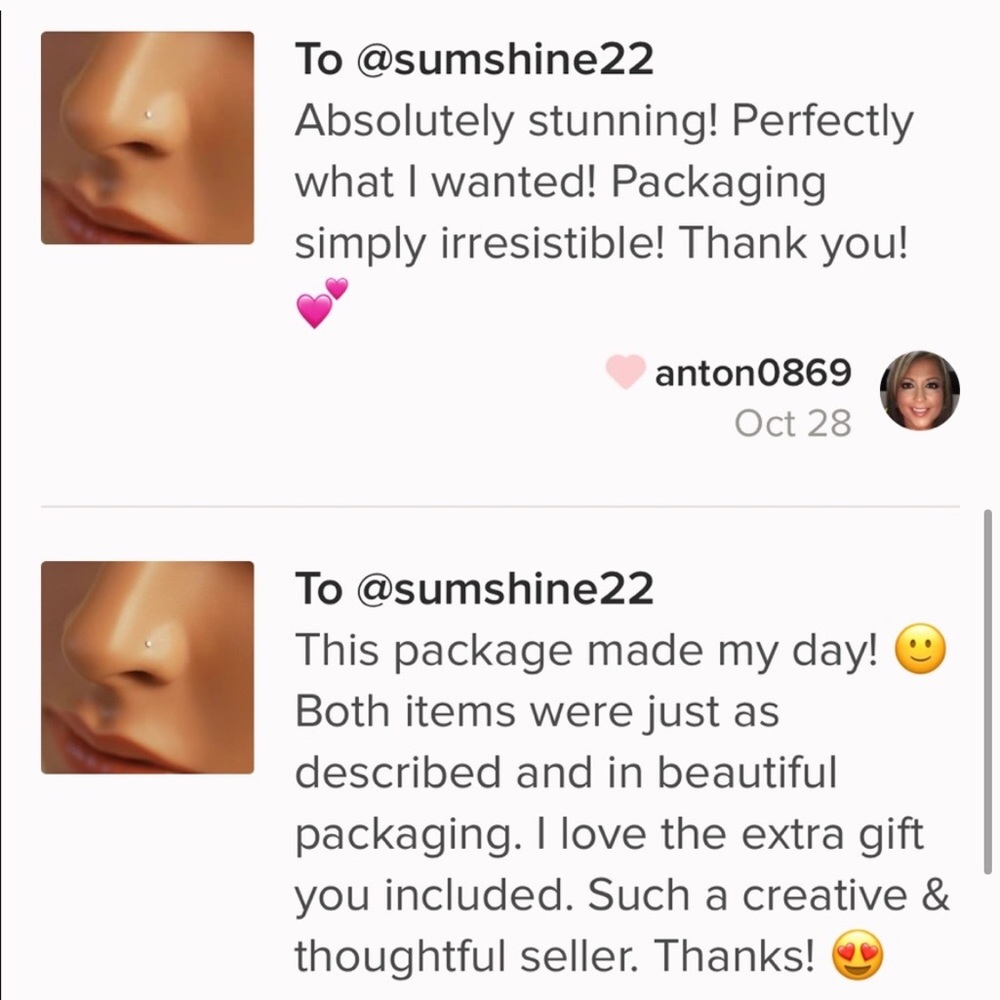Click the Oct 28 review date
Screen dimensions: 1000x1000
point(792,423)
